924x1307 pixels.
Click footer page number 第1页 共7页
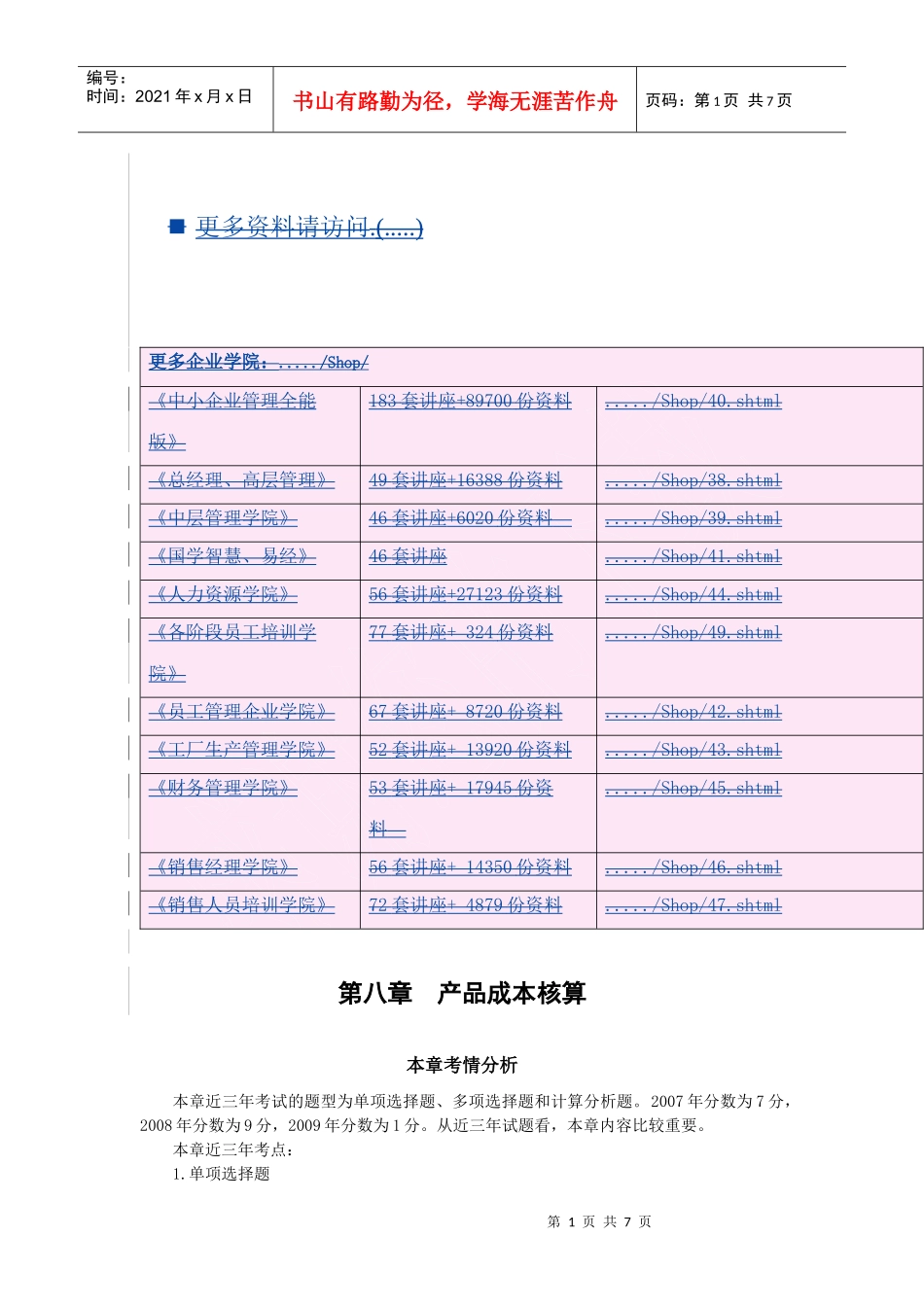(599, 1221)
